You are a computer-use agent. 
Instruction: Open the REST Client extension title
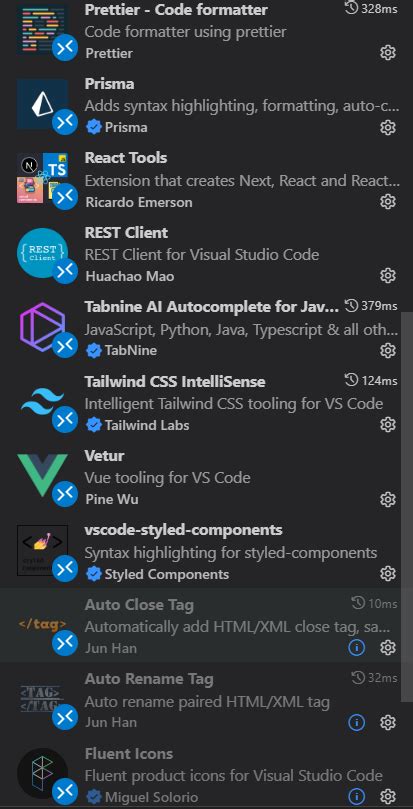[x=126, y=232]
